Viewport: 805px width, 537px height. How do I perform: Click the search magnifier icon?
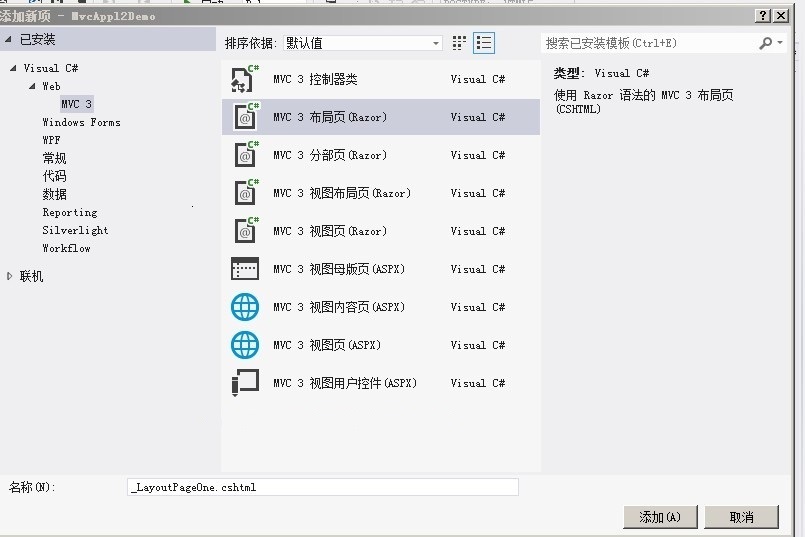tap(766, 43)
